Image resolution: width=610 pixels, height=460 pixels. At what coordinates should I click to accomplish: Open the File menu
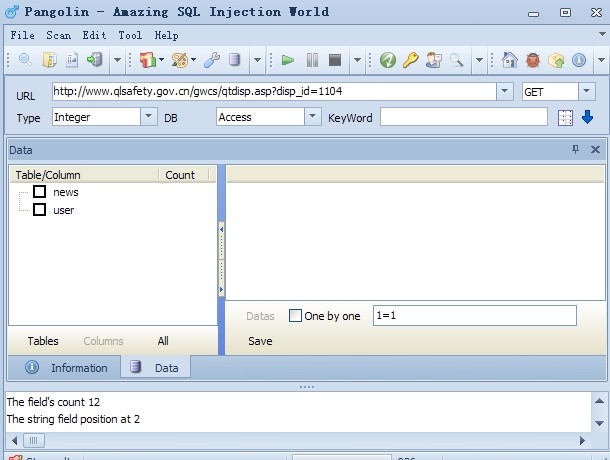22,35
